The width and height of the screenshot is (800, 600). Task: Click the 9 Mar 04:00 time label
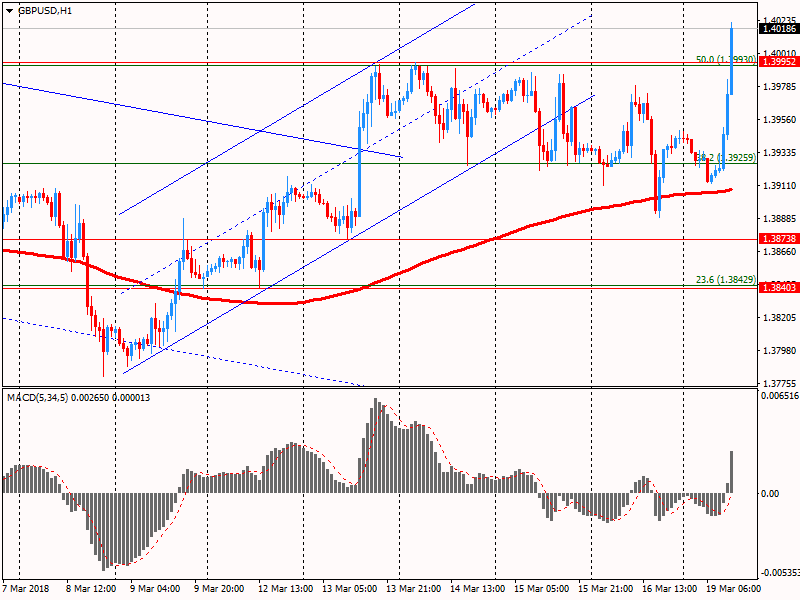pos(155,589)
